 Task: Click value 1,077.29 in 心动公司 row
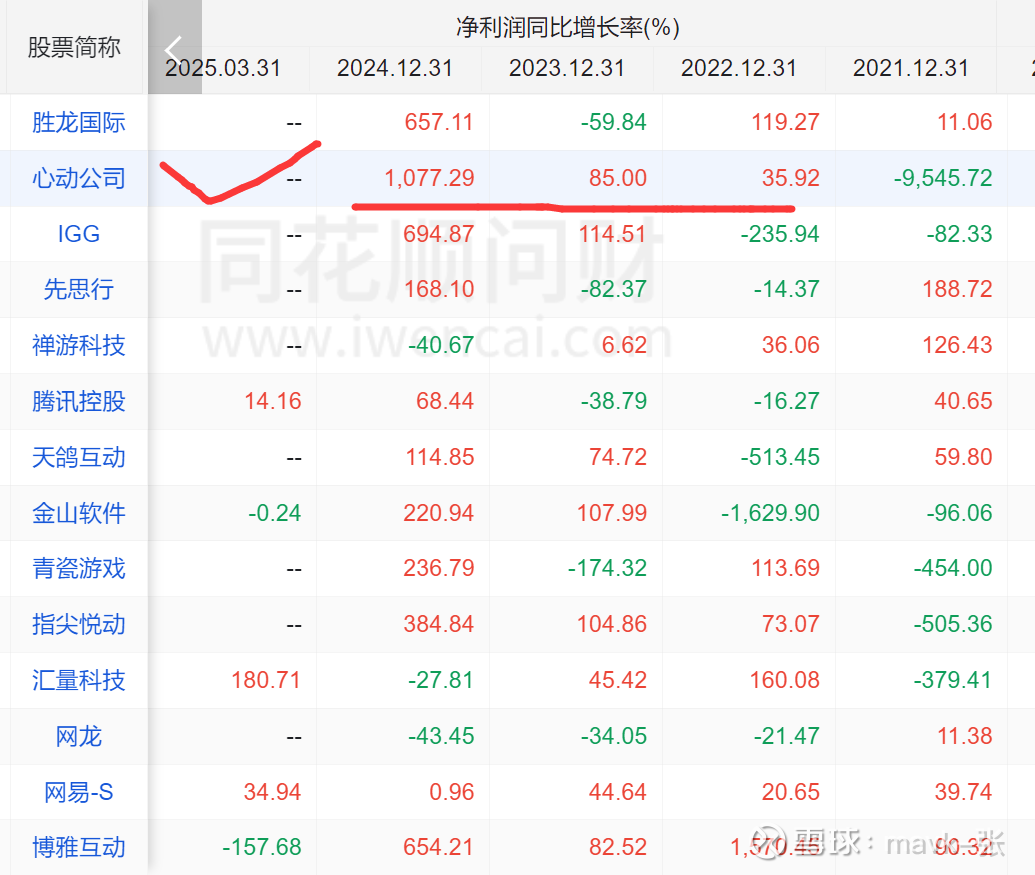pyautogui.click(x=429, y=178)
